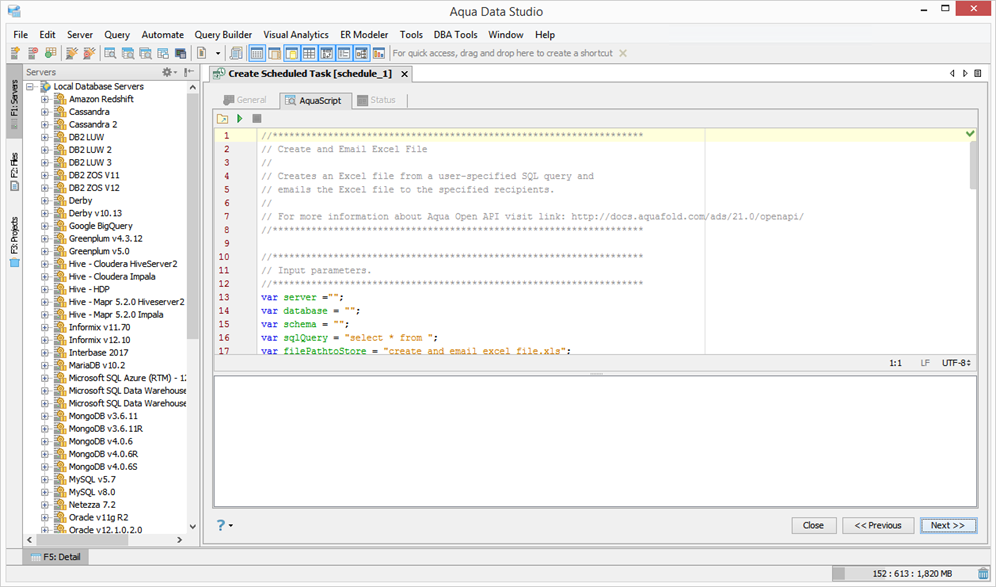Viewport: 997px width, 587px height.
Task: Toggle the list-layout toolbar button
Action: 344,53
